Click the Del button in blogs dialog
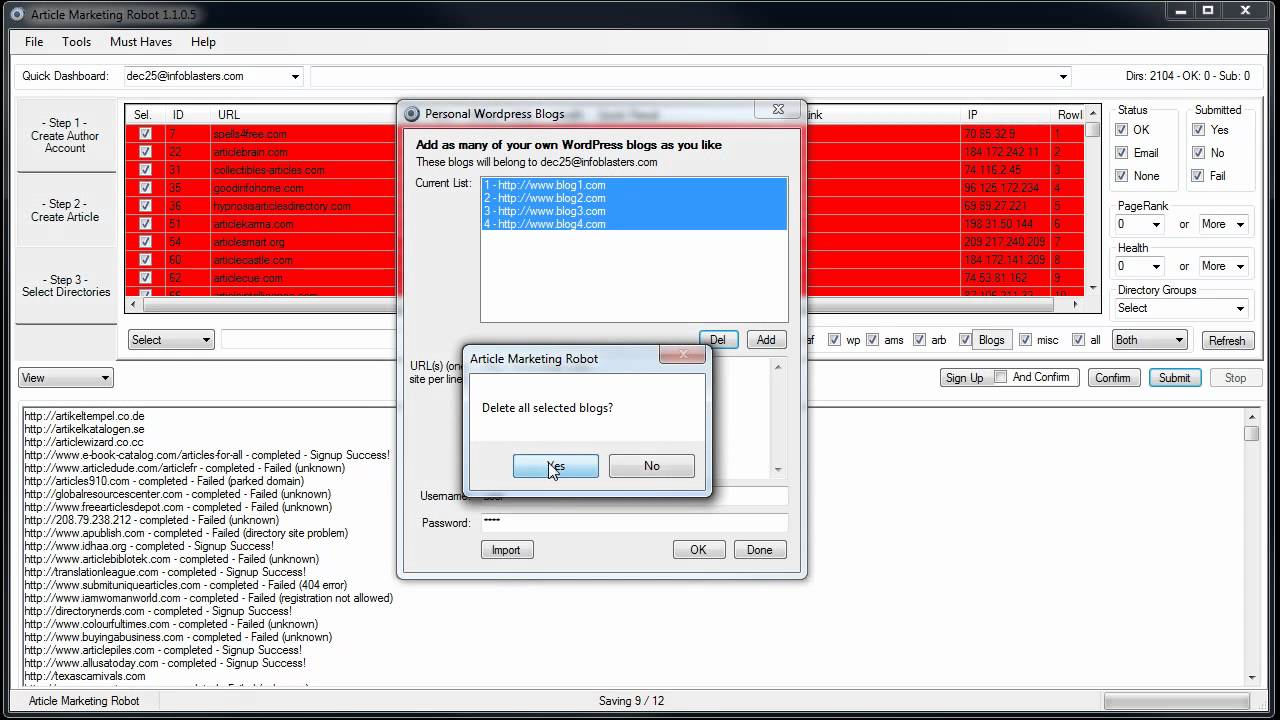Screen dimensions: 1280x720 [x=718, y=340]
